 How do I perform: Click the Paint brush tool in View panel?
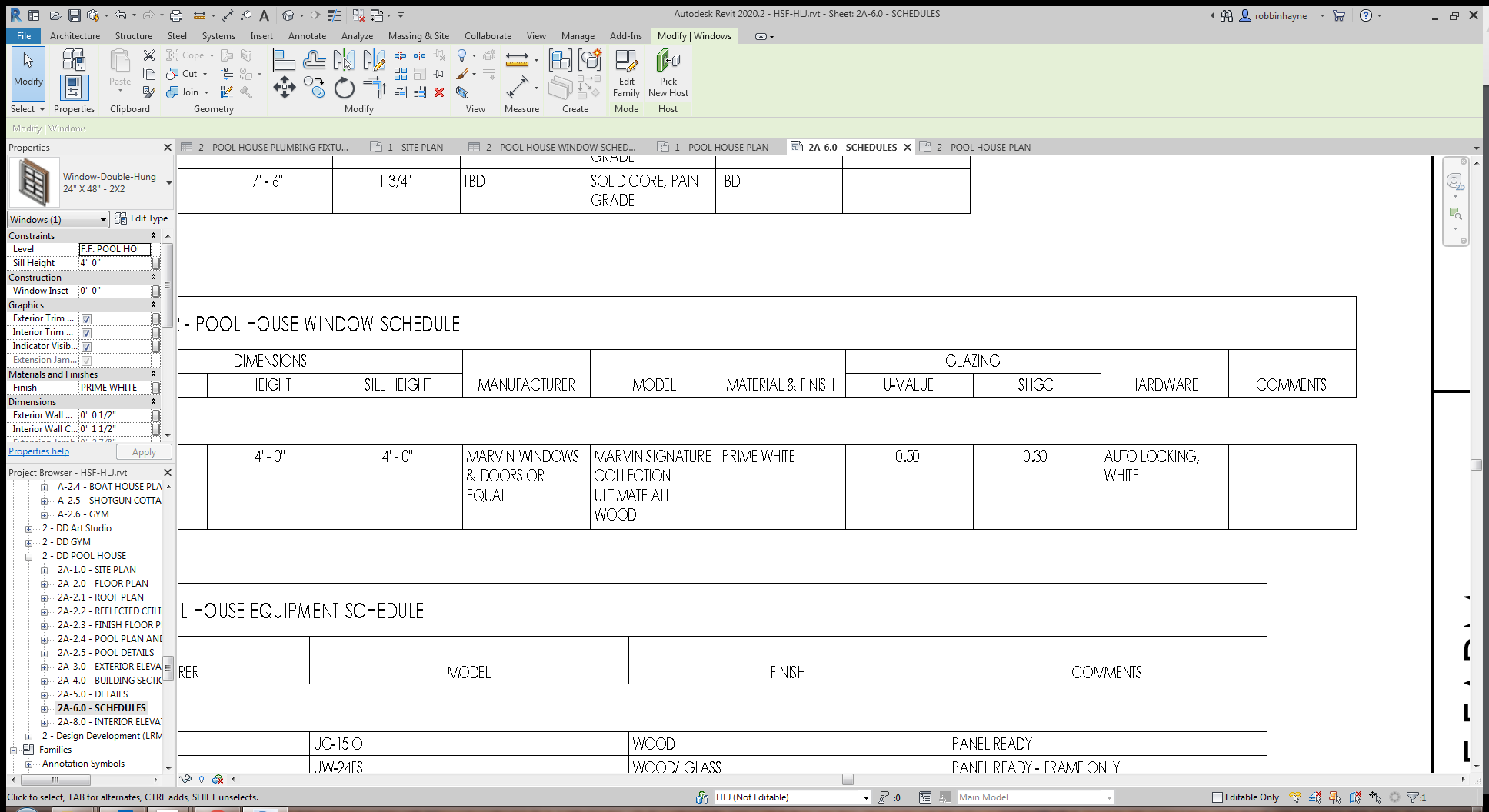pyautogui.click(x=462, y=74)
